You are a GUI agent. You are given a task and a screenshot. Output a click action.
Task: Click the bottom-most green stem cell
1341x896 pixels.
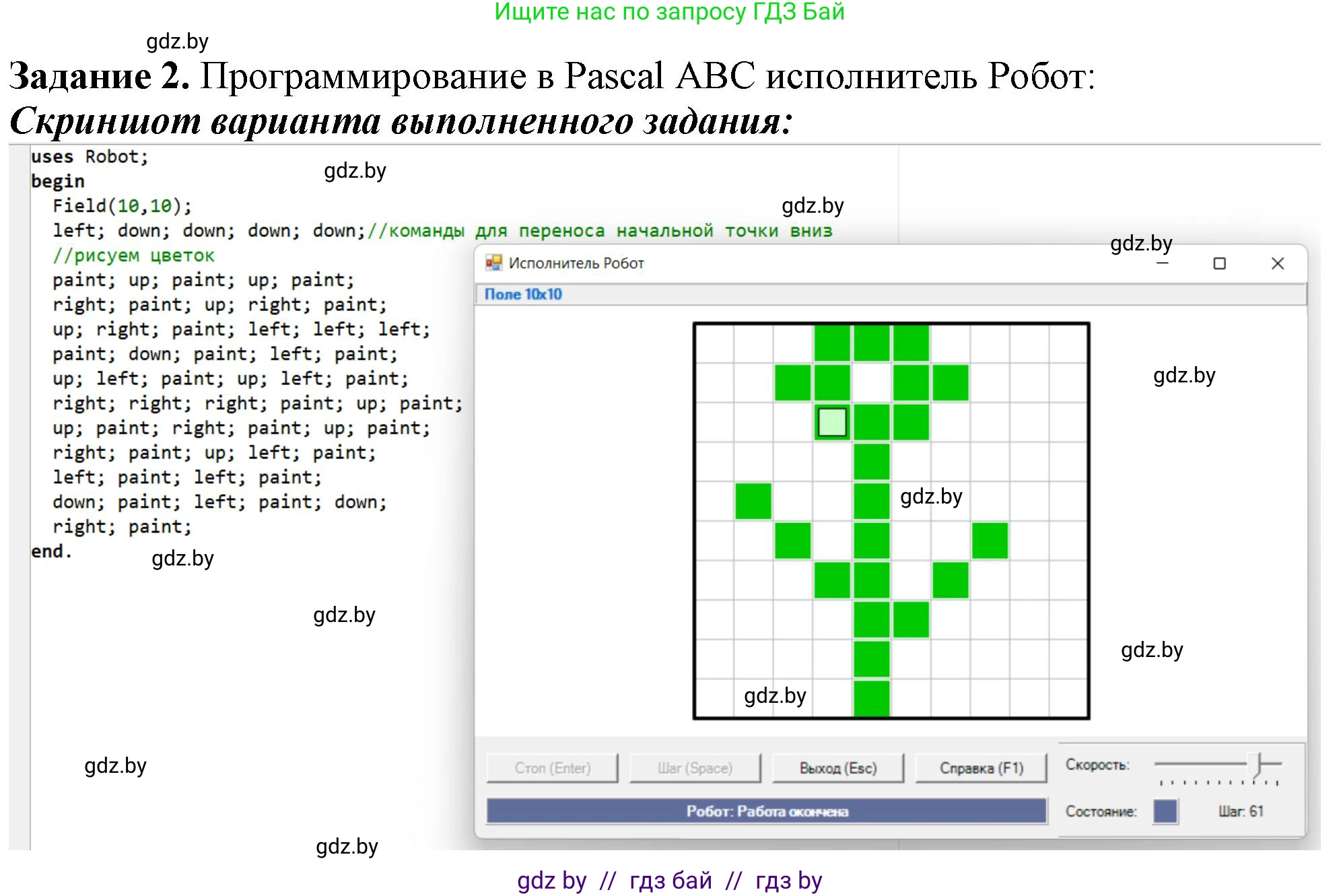pos(871,699)
